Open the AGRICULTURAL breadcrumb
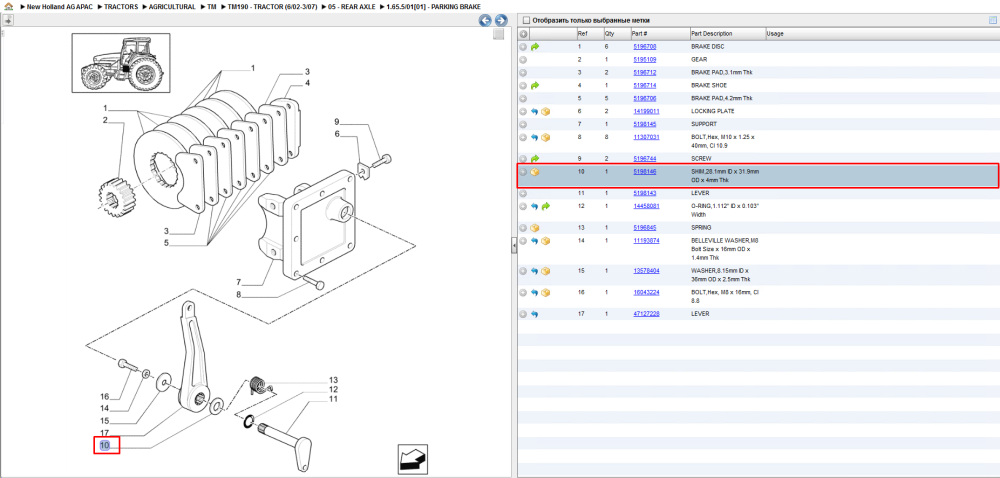Screen dimensions: 1000x478 172,6
